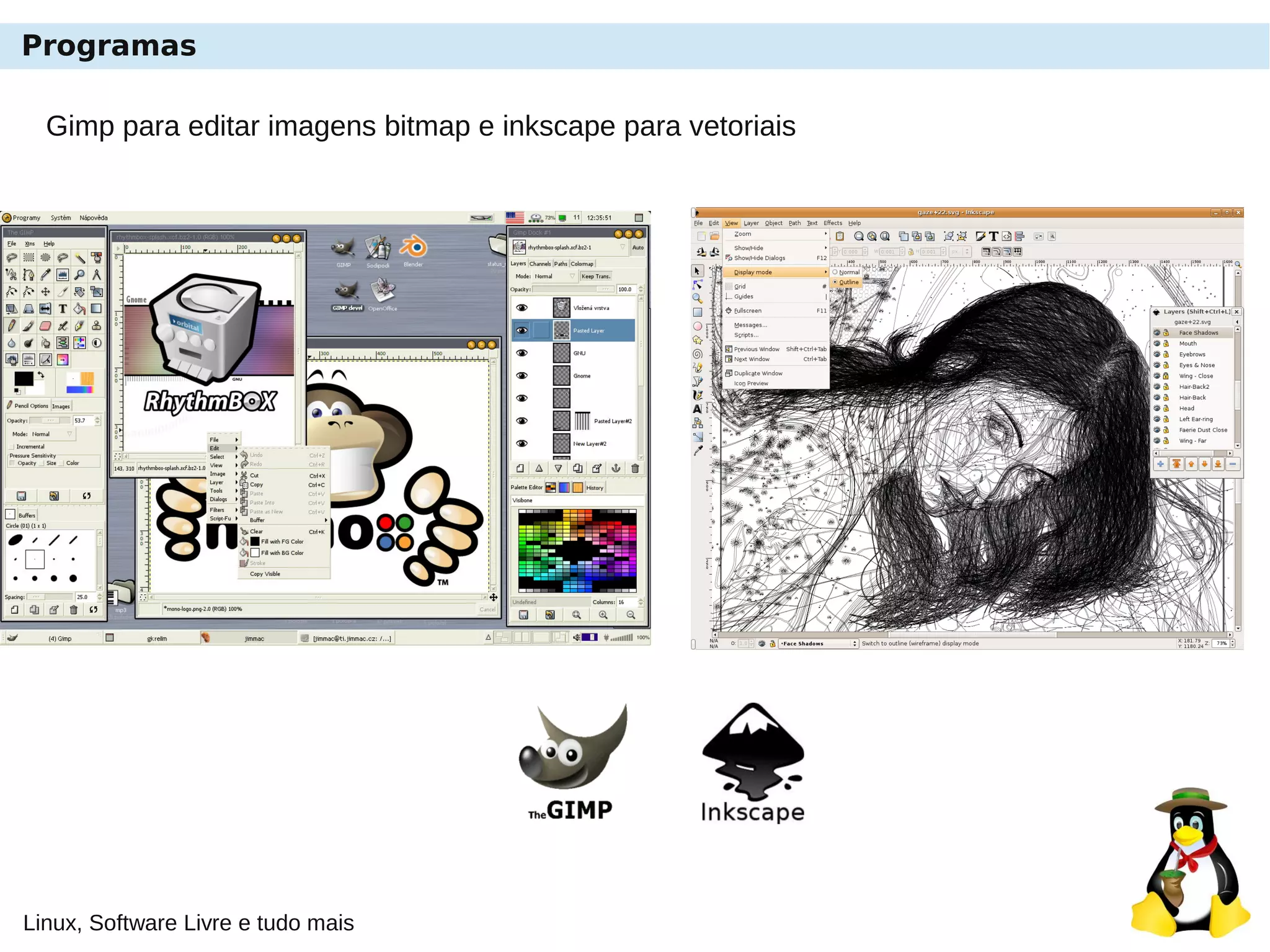Screen dimensions: 1270x952
Task: Choose Fullscreen in Inkscape View menu
Action: 776,311
